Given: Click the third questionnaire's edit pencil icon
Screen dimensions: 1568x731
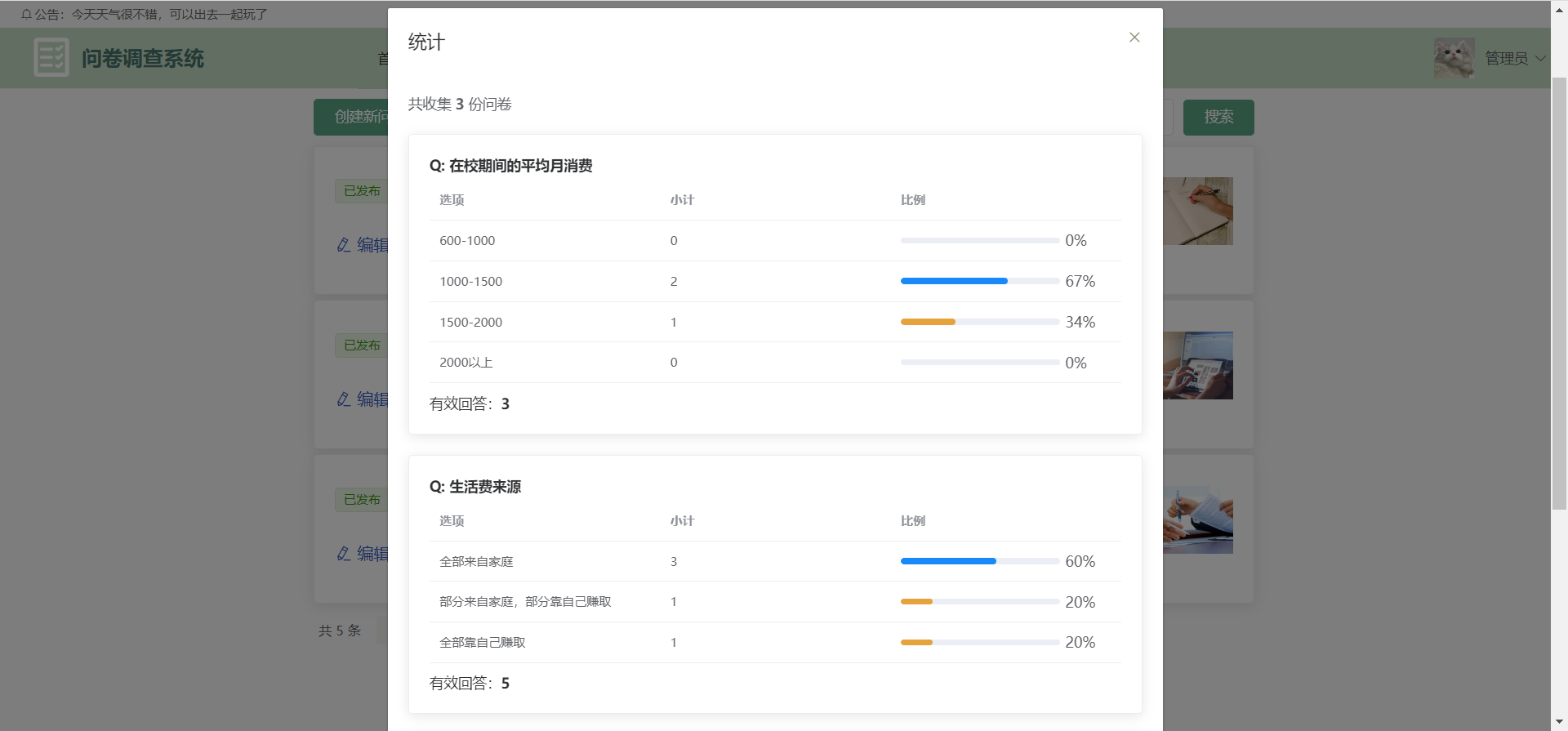Looking at the screenshot, I should 344,554.
